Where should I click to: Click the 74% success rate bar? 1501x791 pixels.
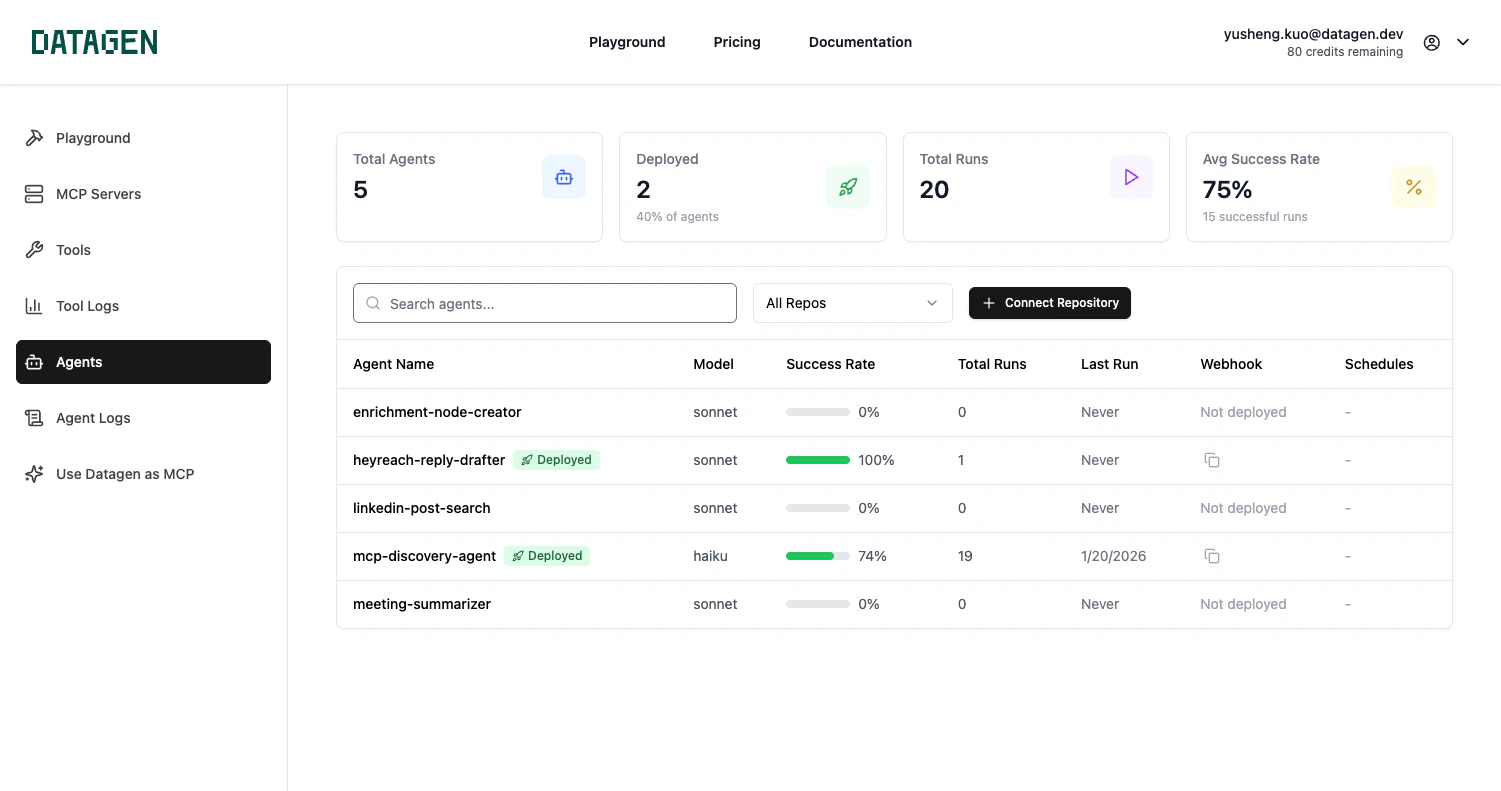tap(818, 556)
